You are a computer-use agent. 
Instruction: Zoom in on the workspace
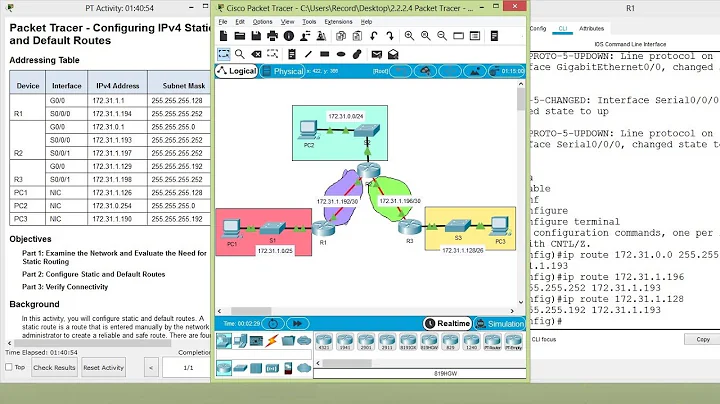409,36
